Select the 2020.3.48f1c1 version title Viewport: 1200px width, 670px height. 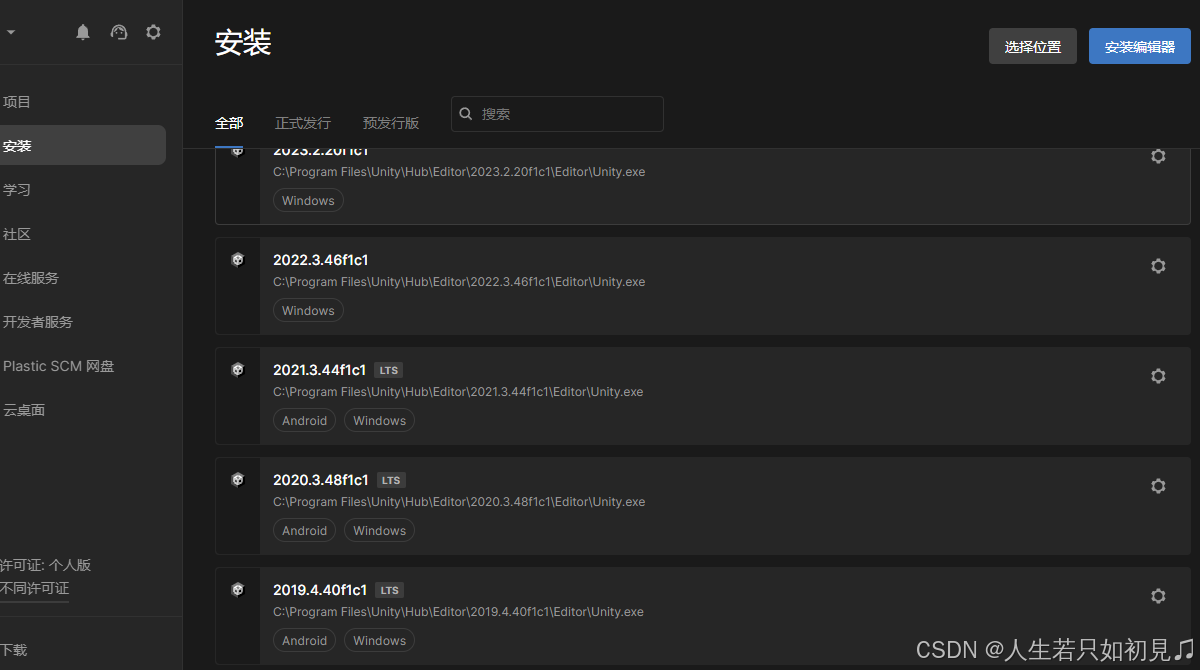(321, 480)
